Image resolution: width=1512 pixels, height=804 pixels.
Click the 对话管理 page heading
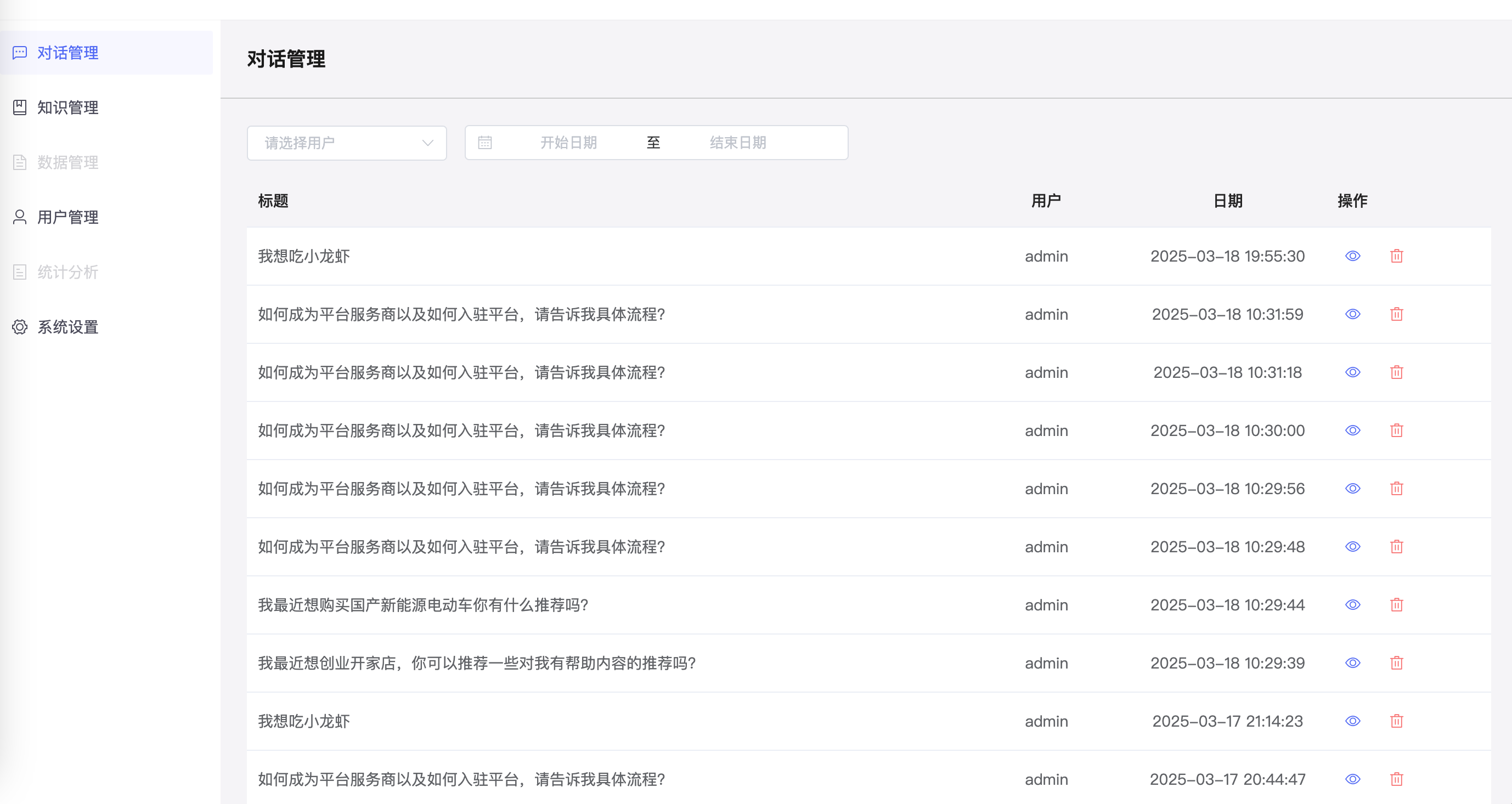[x=286, y=59]
